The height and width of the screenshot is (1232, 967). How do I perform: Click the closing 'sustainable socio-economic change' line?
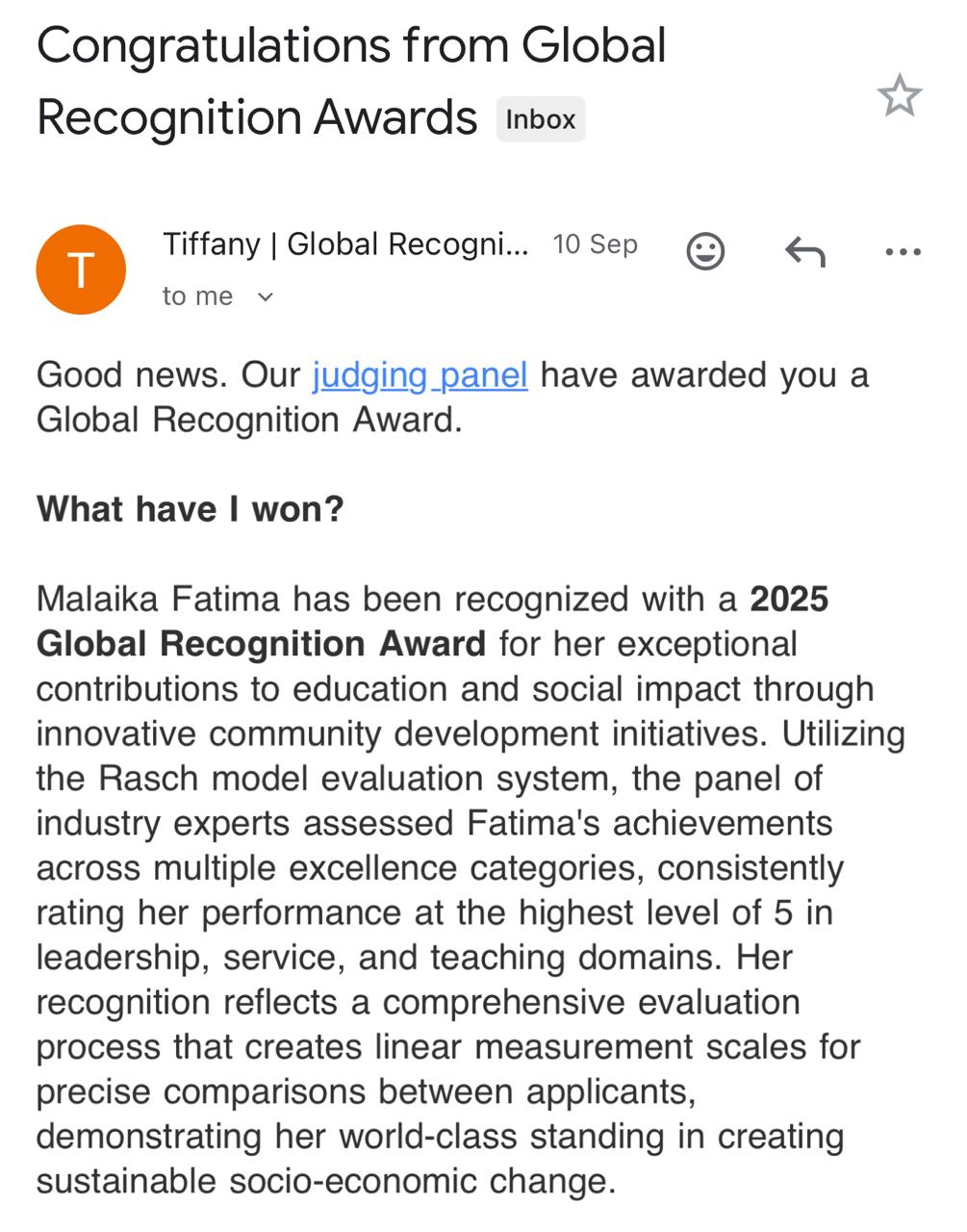point(324,1180)
